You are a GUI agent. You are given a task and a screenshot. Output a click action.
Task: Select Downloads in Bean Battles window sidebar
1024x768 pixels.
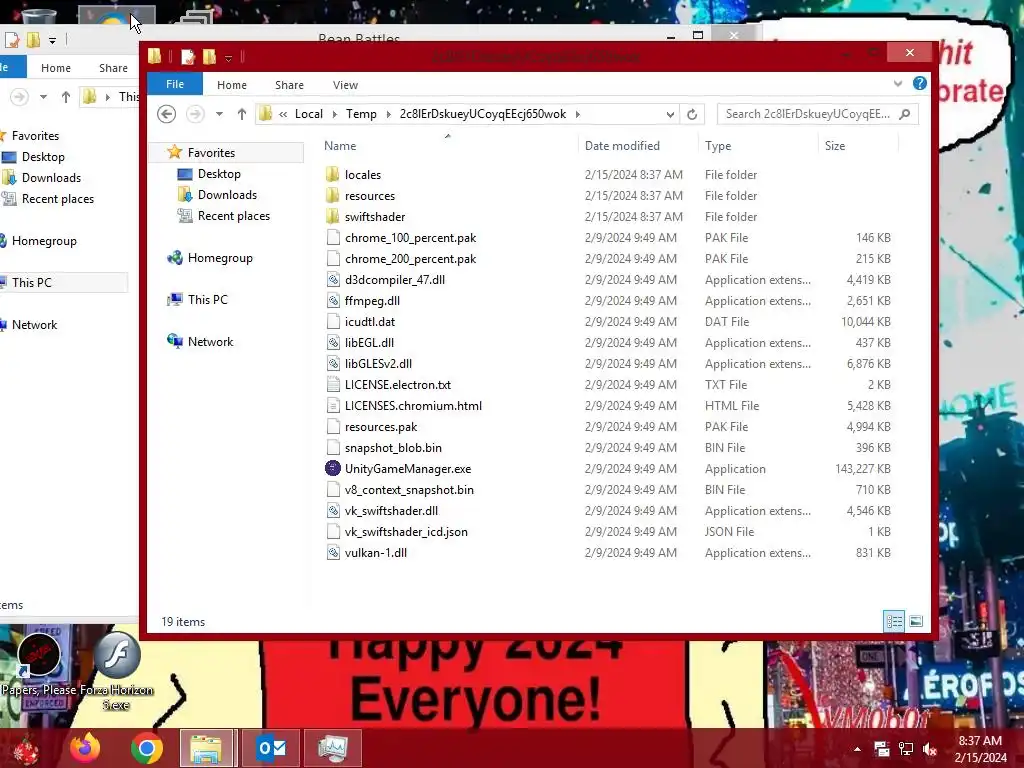point(51,178)
